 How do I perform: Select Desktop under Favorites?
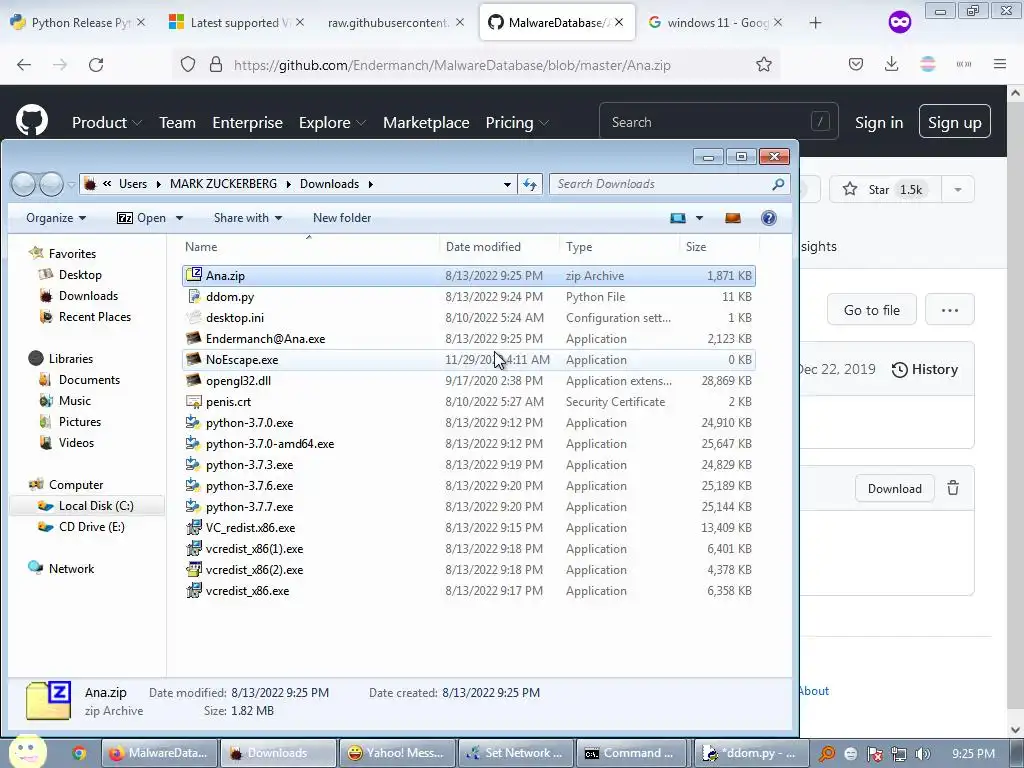tap(80, 275)
